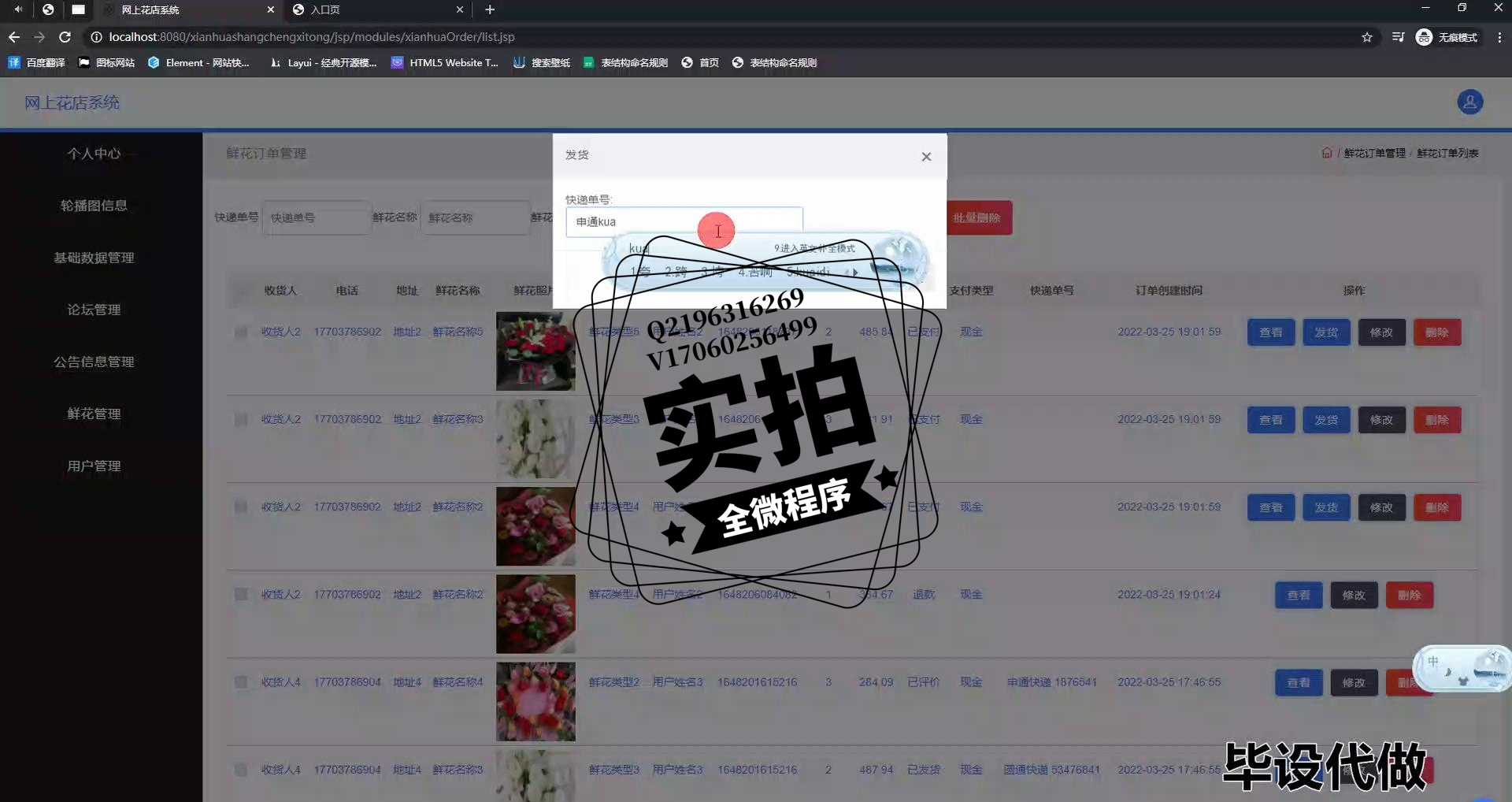Bookmark this page with the star icon
This screenshot has height=802, width=1512.
point(1367,37)
